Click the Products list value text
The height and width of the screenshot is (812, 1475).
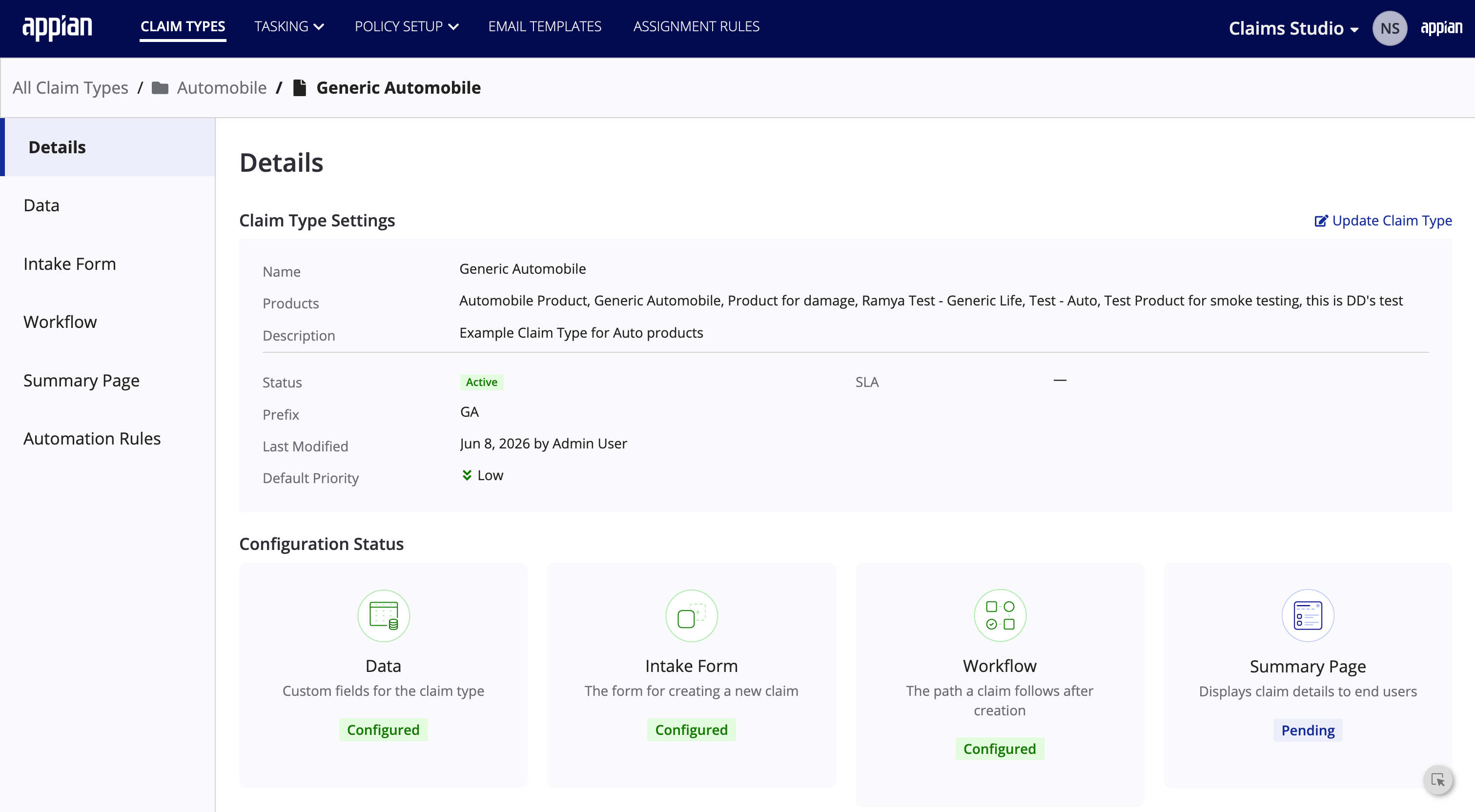click(931, 301)
